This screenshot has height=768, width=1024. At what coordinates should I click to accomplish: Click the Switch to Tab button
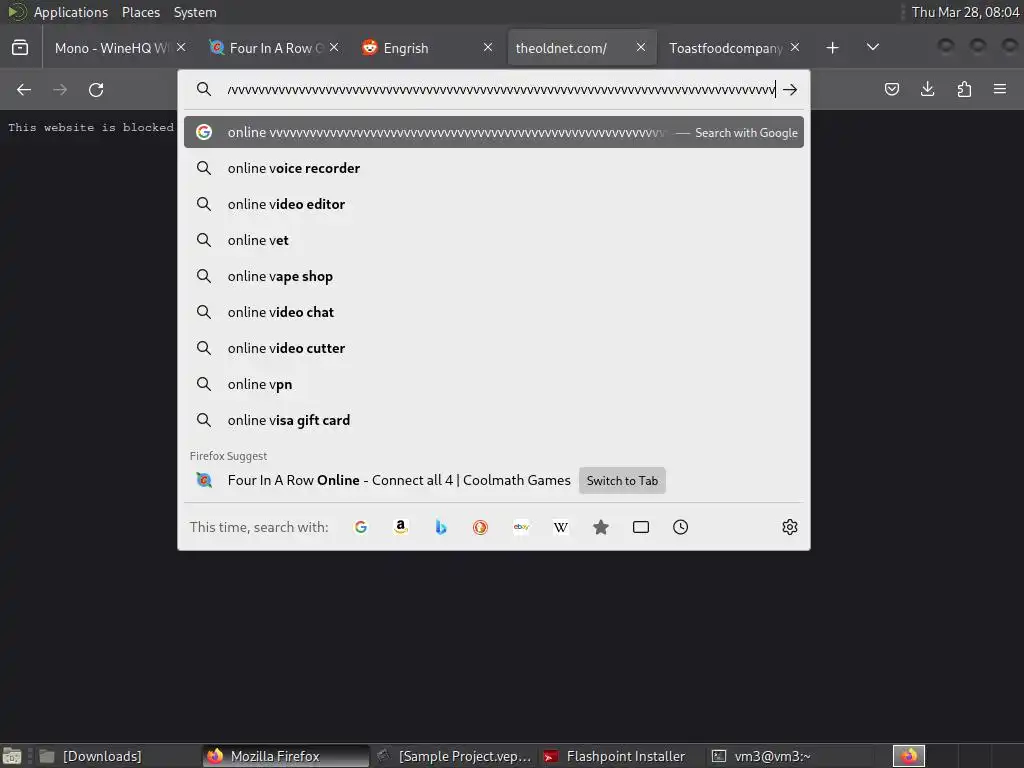622,481
